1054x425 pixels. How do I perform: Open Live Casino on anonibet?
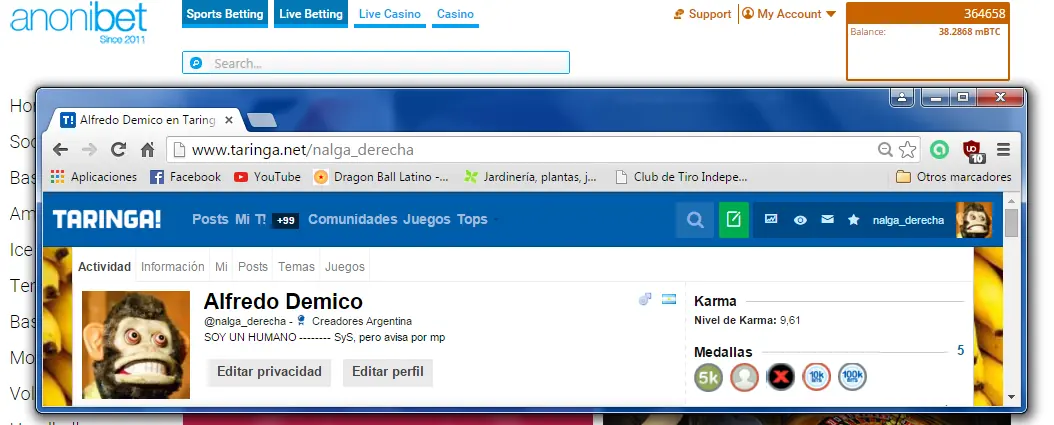click(390, 14)
